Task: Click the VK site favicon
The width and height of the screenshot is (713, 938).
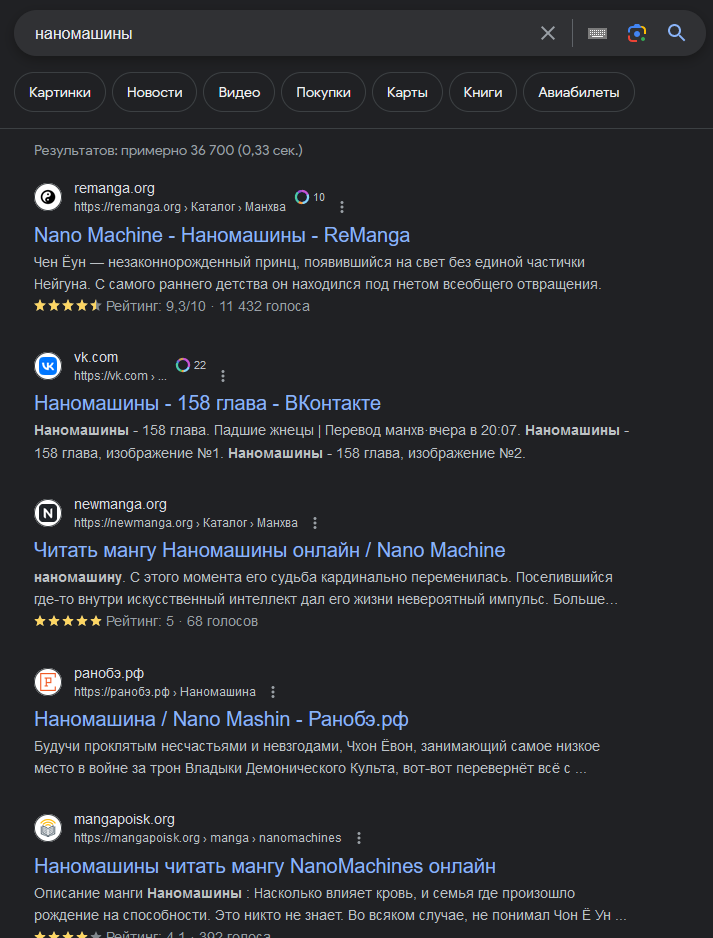Action: (48, 366)
